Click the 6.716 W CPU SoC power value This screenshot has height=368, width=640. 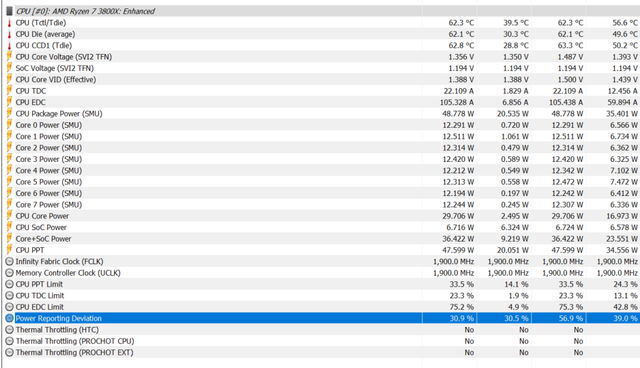[x=460, y=228]
